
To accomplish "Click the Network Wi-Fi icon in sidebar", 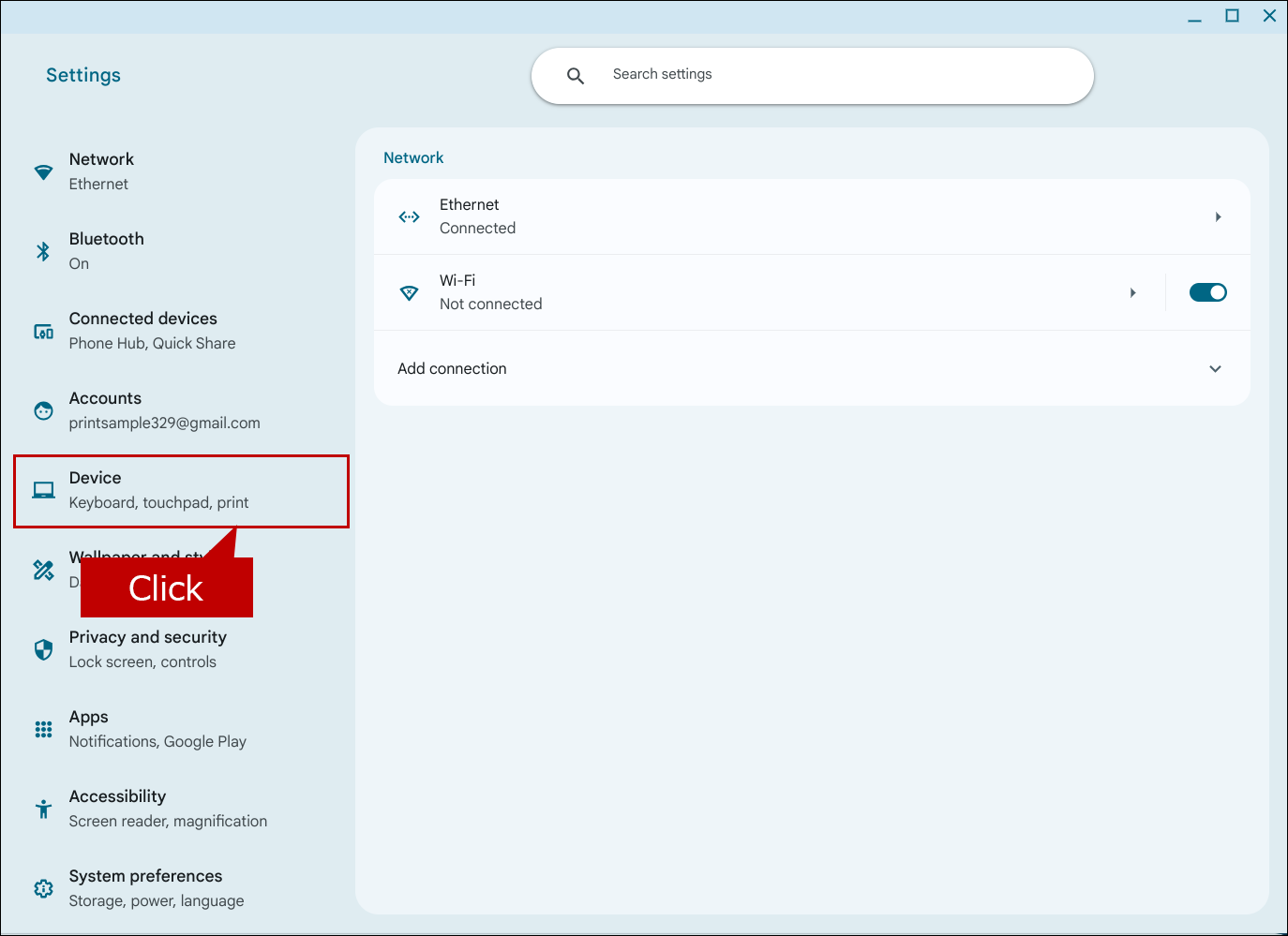I will [43, 172].
